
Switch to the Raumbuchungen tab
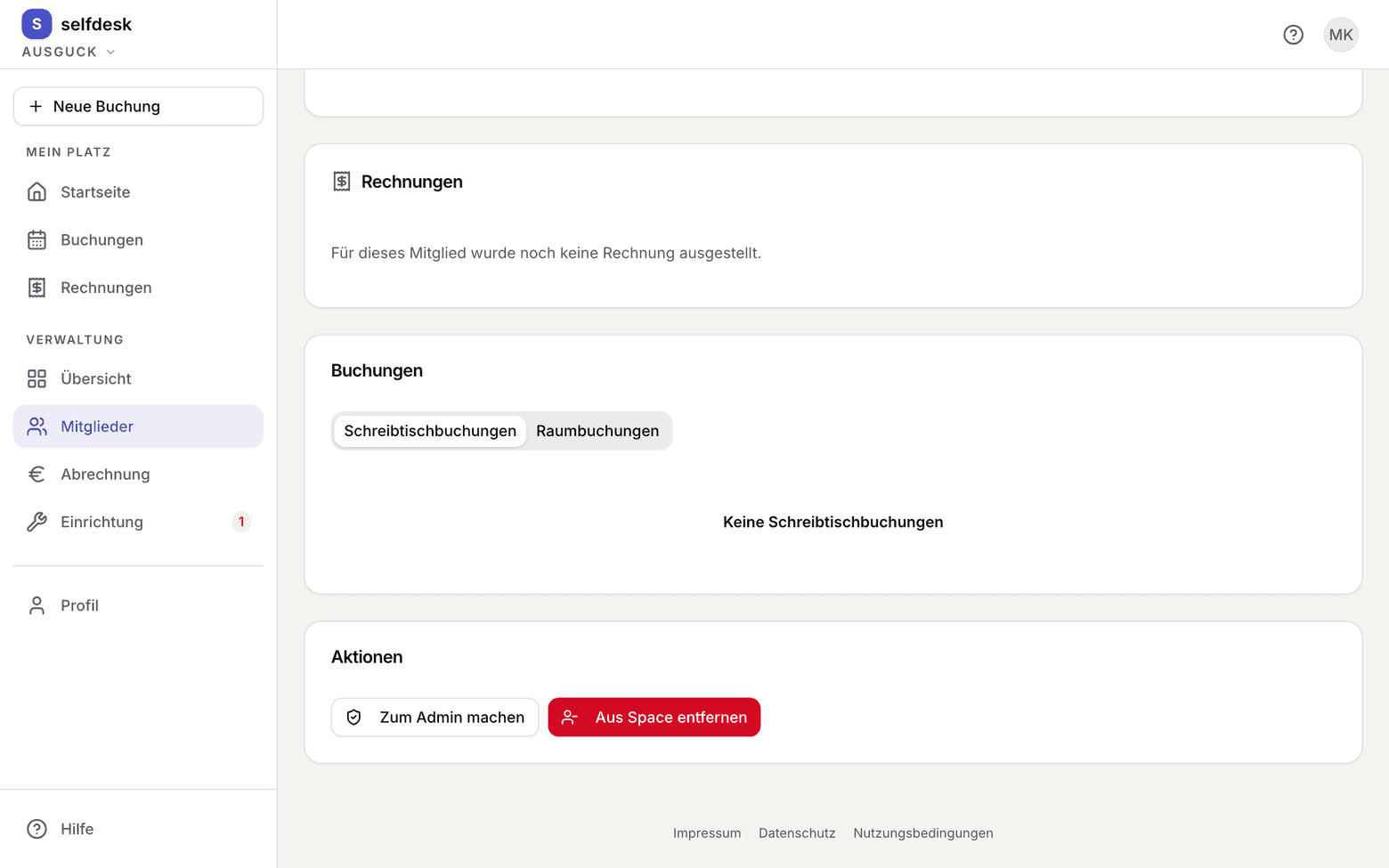(x=597, y=431)
